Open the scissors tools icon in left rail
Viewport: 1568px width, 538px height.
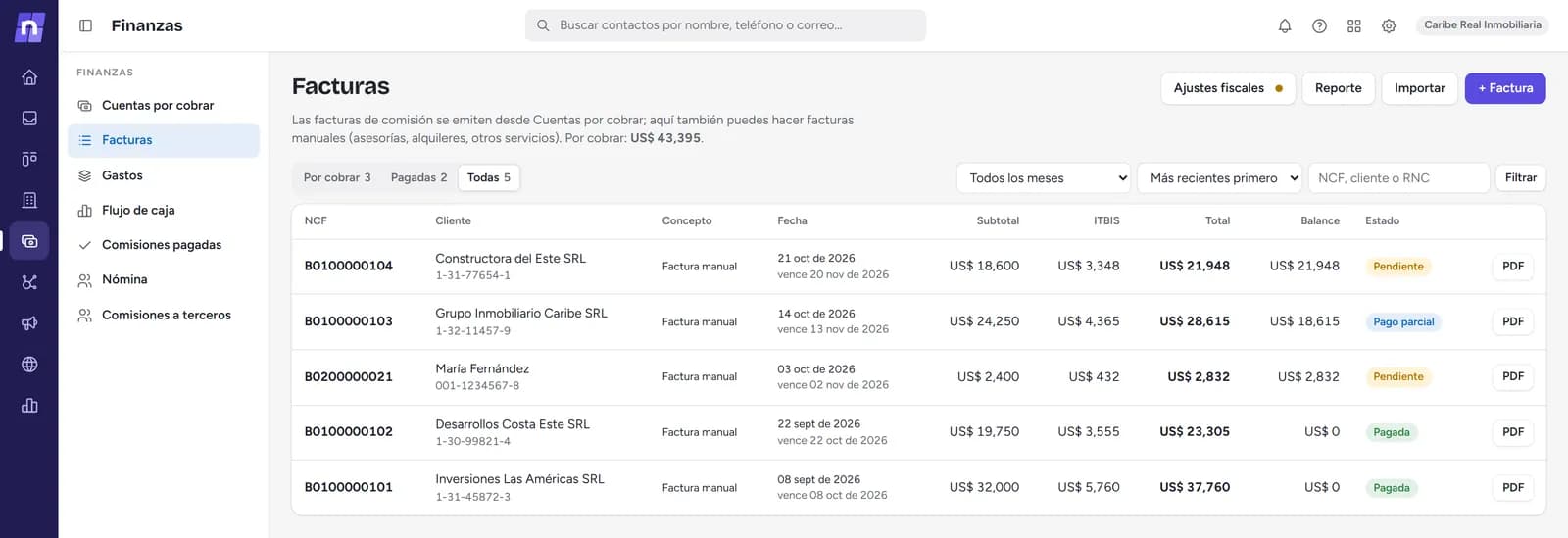point(29,282)
